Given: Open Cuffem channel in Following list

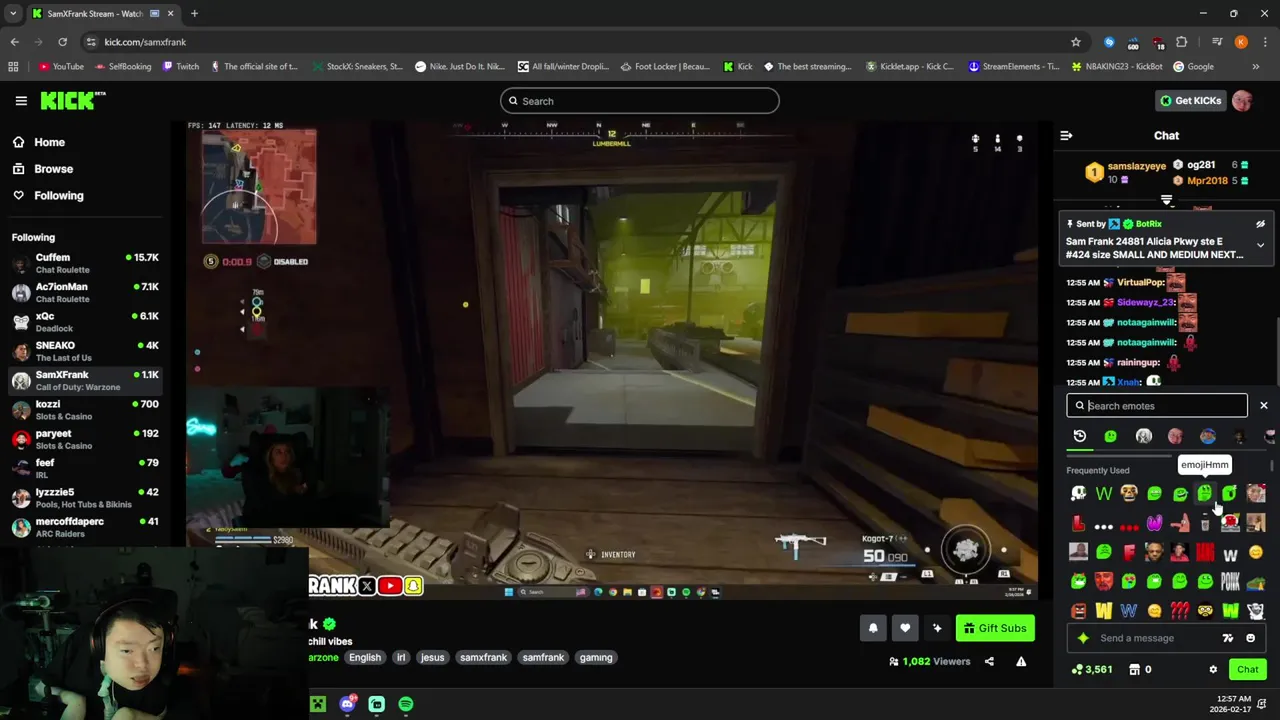Looking at the screenshot, I should click(x=85, y=263).
